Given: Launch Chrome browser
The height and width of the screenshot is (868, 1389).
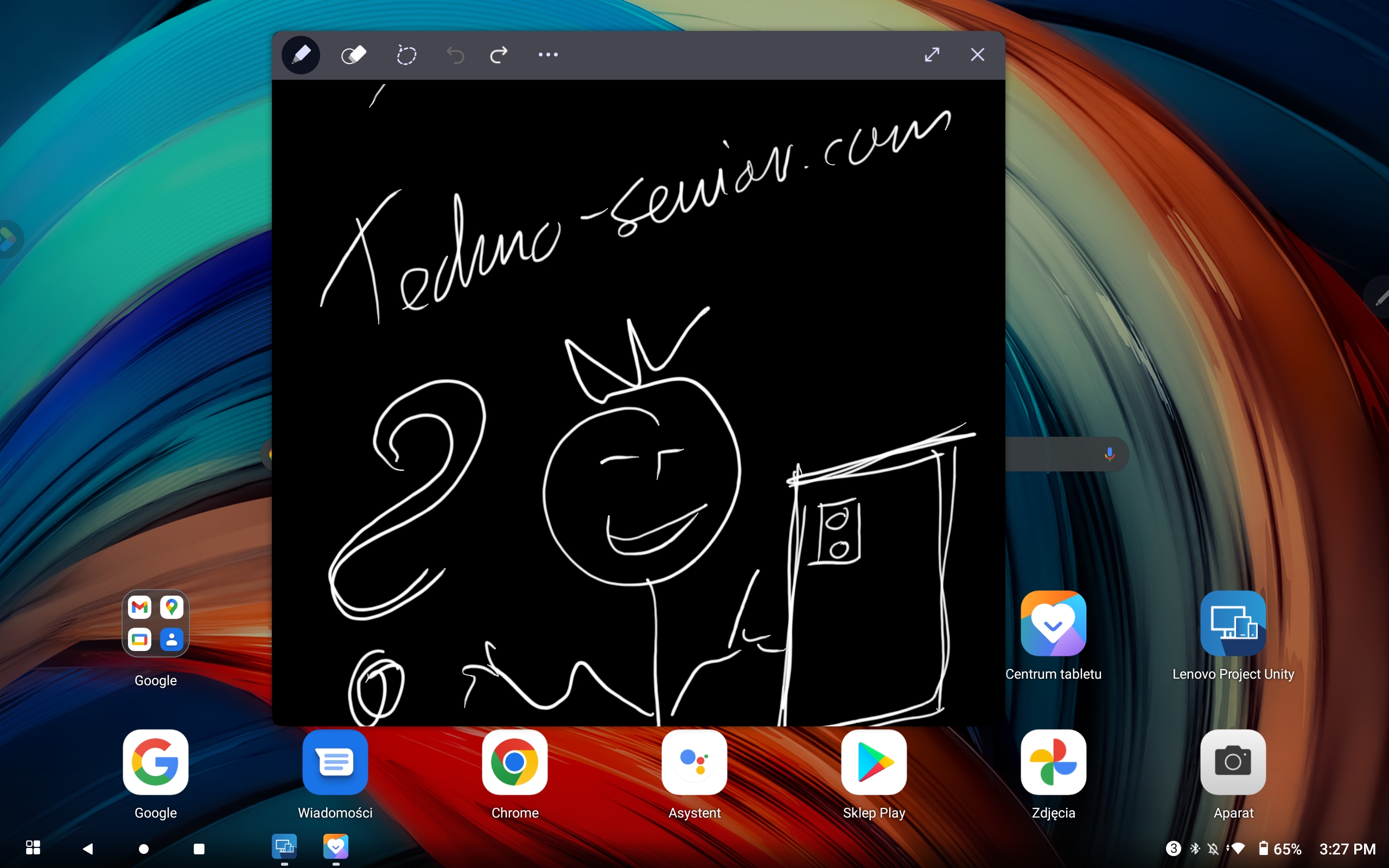Looking at the screenshot, I should click(x=515, y=762).
